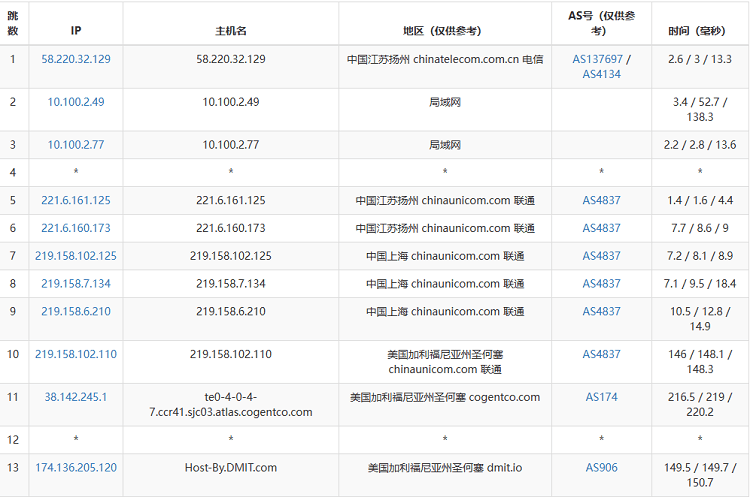Click hop number 4 cell

click(13, 173)
